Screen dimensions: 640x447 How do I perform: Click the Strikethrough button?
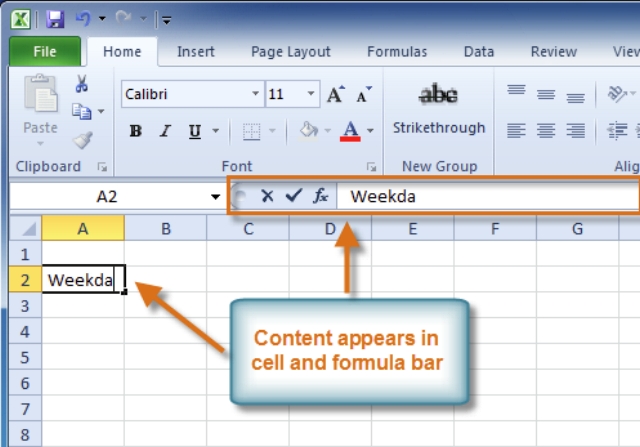pos(439,109)
